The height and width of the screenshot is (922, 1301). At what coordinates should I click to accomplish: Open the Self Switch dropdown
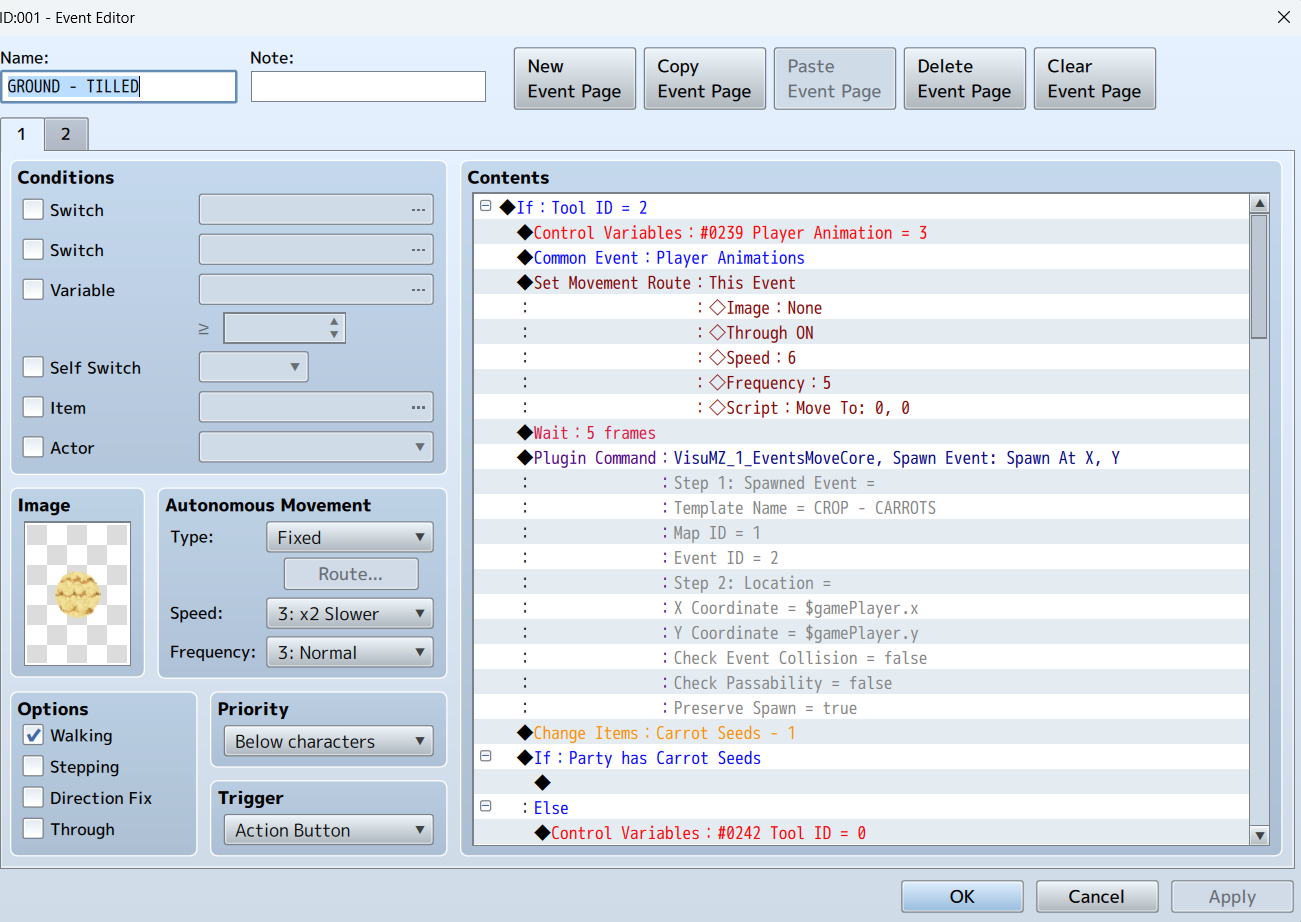(x=254, y=367)
